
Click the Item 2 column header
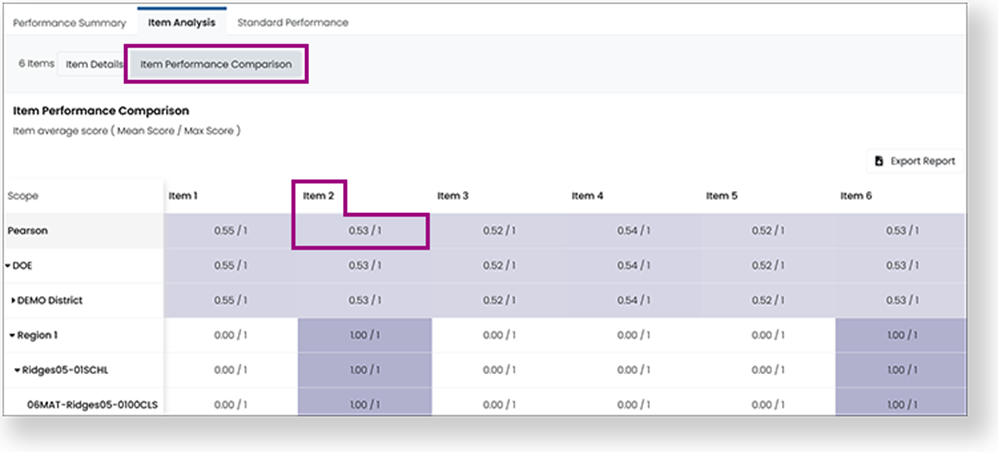(319, 196)
